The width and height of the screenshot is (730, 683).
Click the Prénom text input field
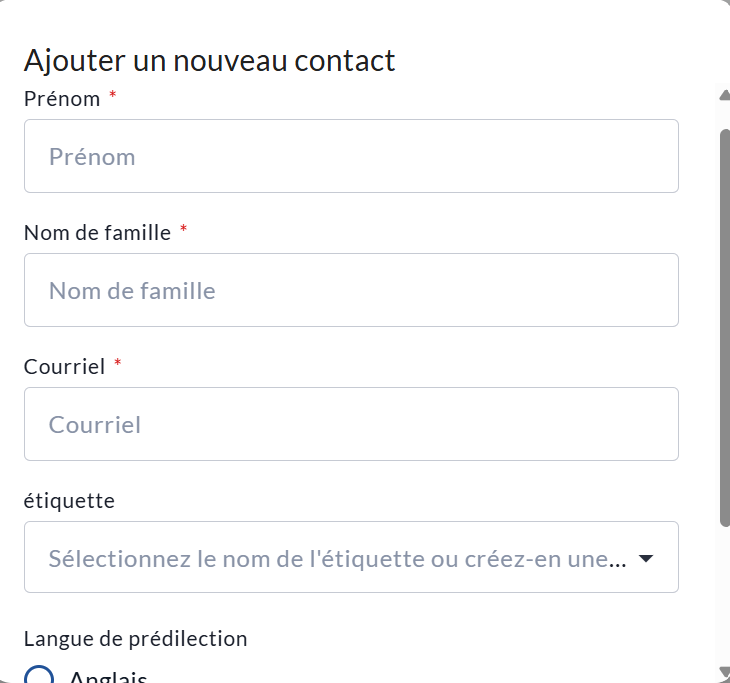351,157
